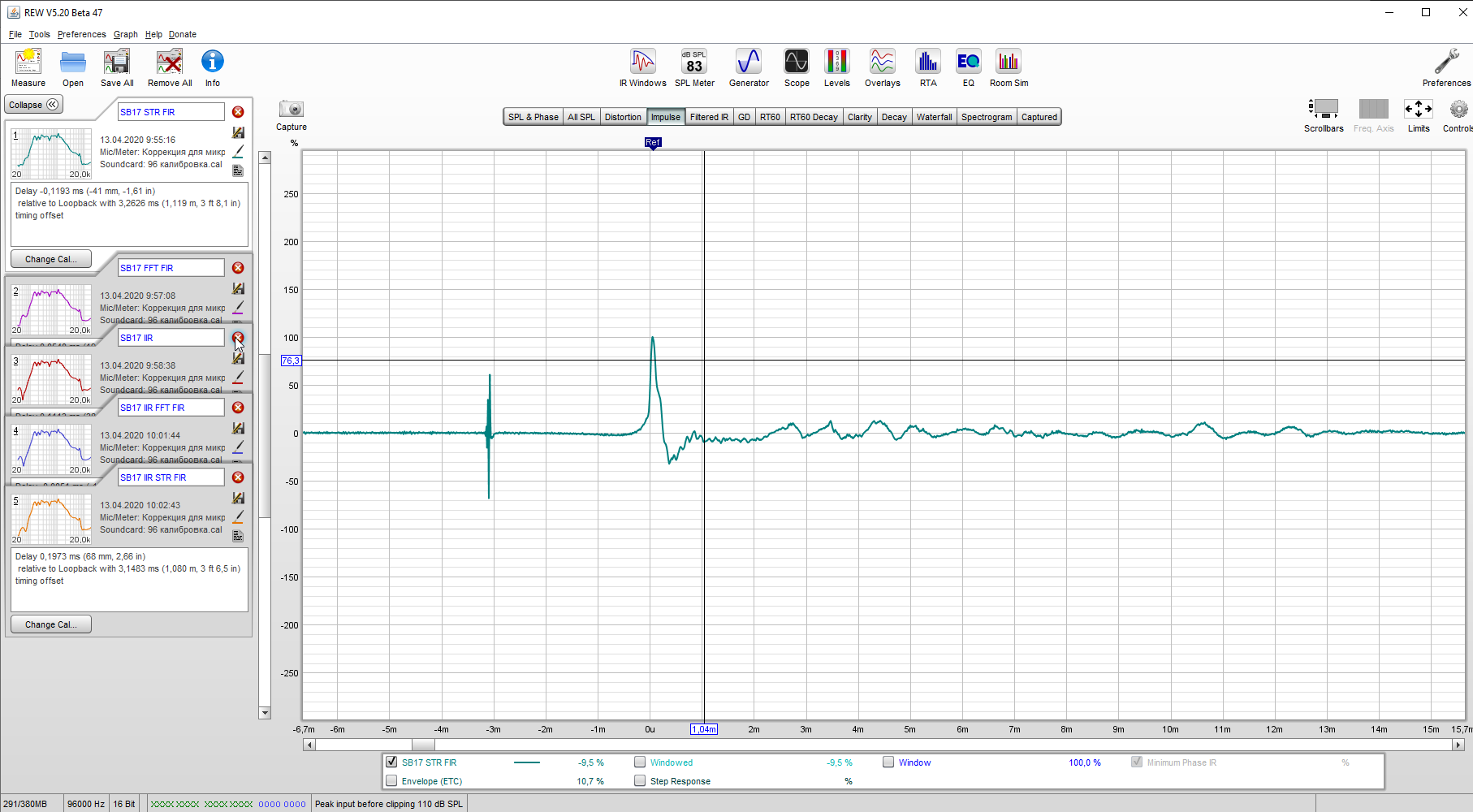Screen dimensions: 1473x812
Task: Click the graph scrollbar left arrow
Action: click(309, 745)
